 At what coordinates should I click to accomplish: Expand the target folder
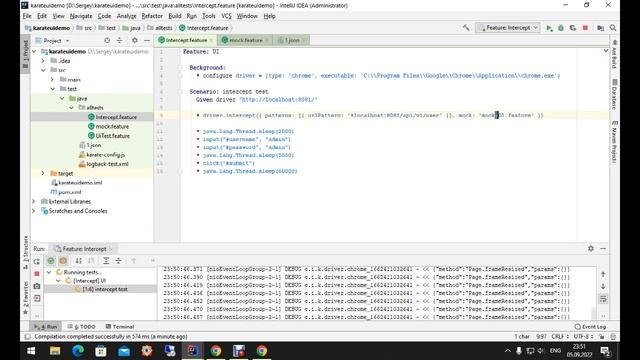coord(42,173)
